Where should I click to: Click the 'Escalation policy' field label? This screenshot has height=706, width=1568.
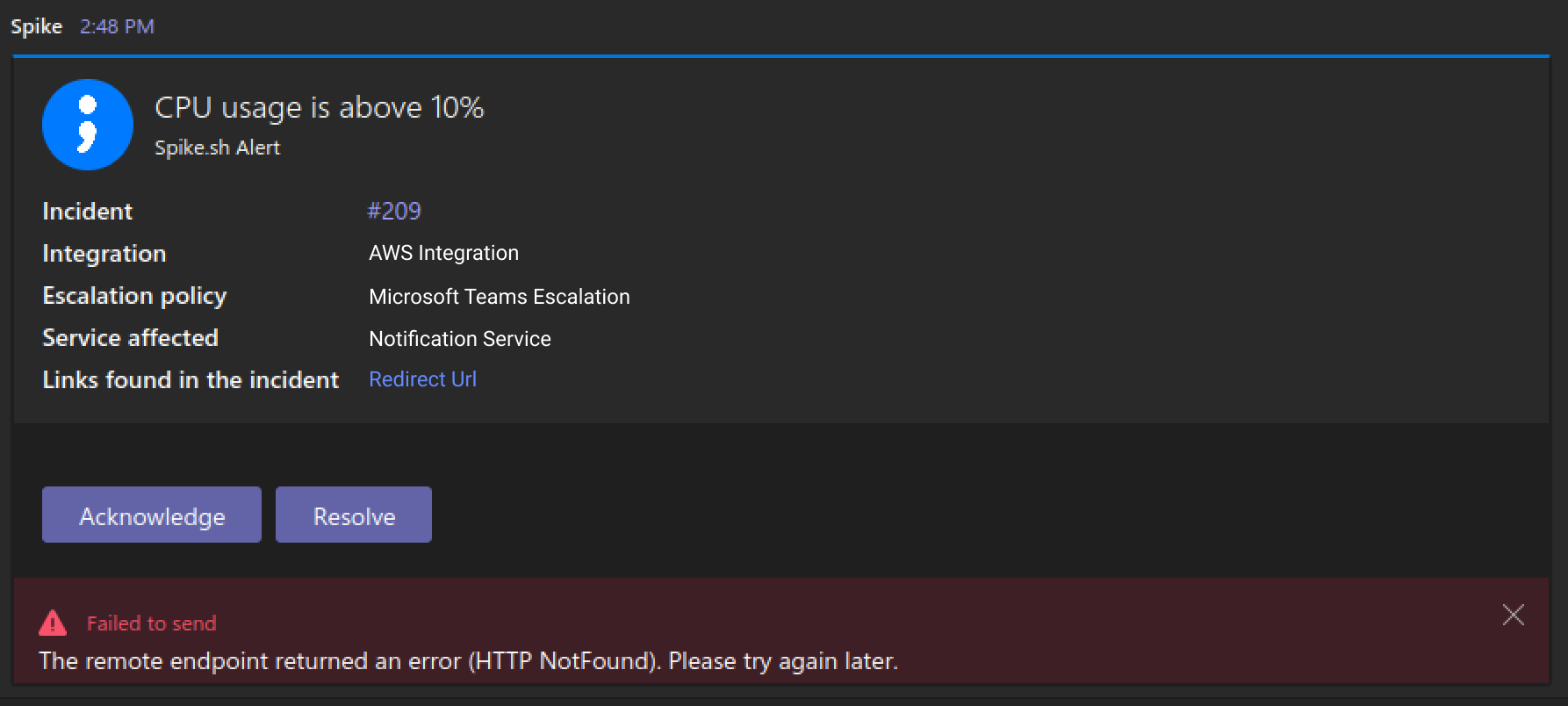(x=134, y=296)
